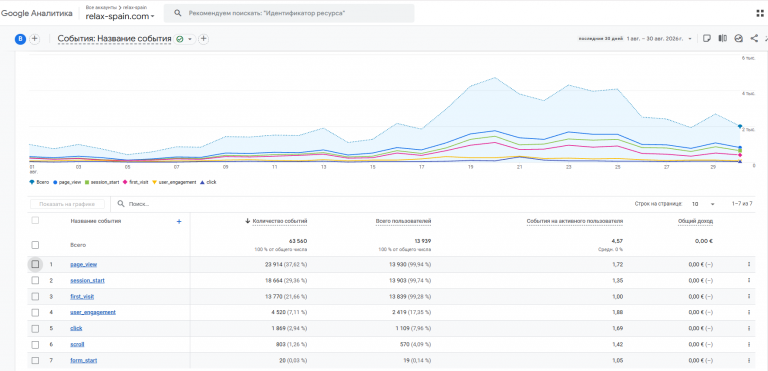
Task: Select the user_engagement row checkbox
Action: pos(35,312)
